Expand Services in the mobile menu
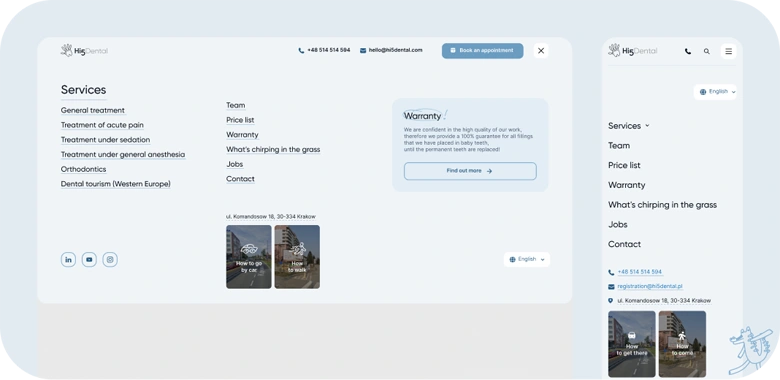 coord(629,126)
